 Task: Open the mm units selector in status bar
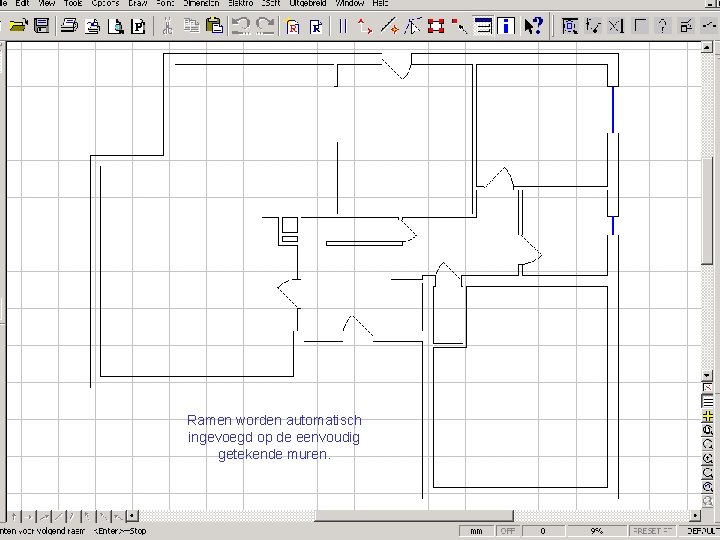pos(476,531)
